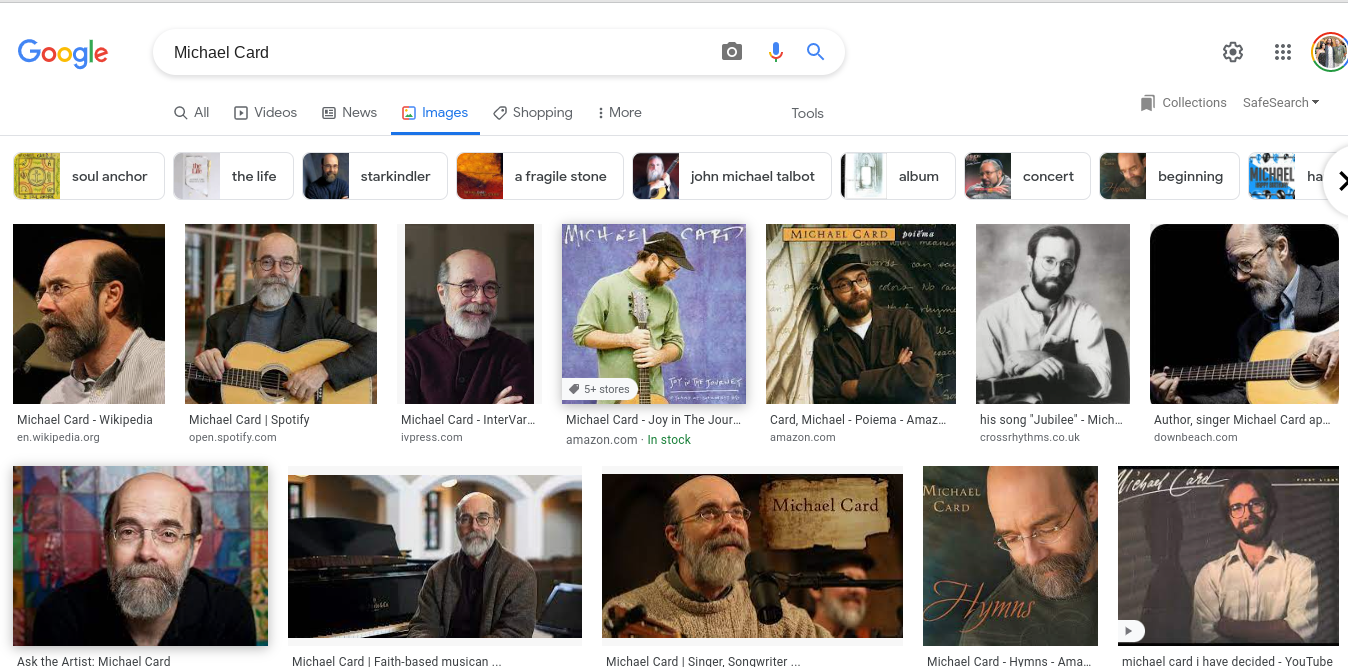
Task: Show next suggestion chips arrow
Action: pos(1340,181)
